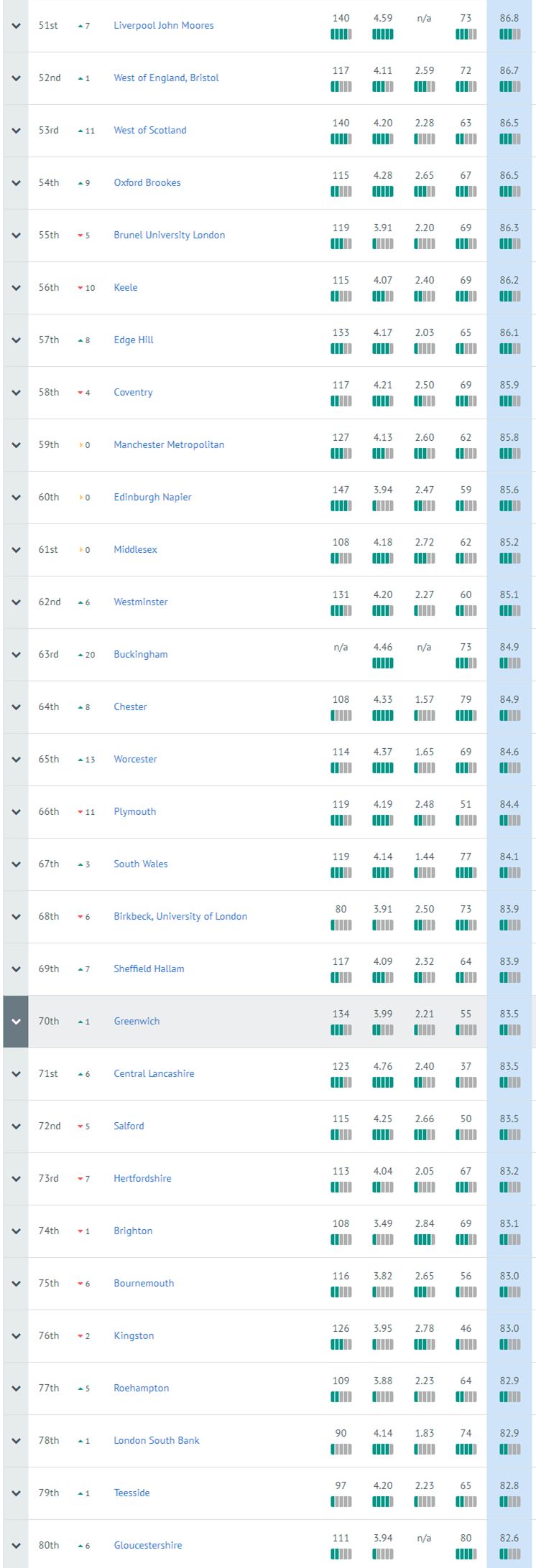Open the Central Lancashire link

[x=154, y=1073]
